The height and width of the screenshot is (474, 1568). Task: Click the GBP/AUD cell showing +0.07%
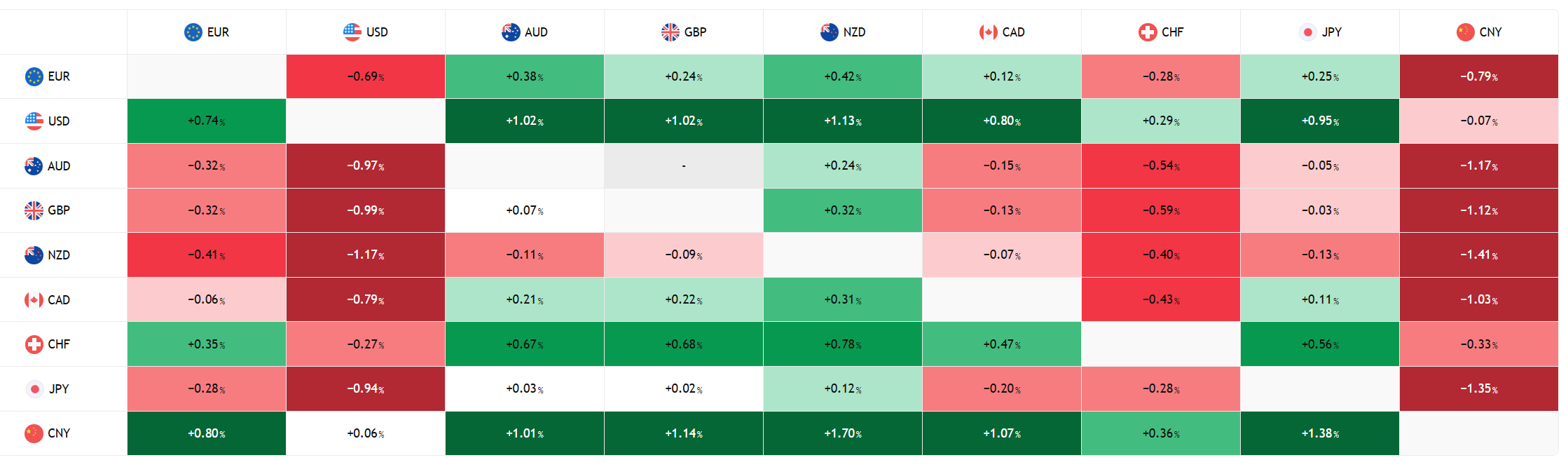[525, 210]
